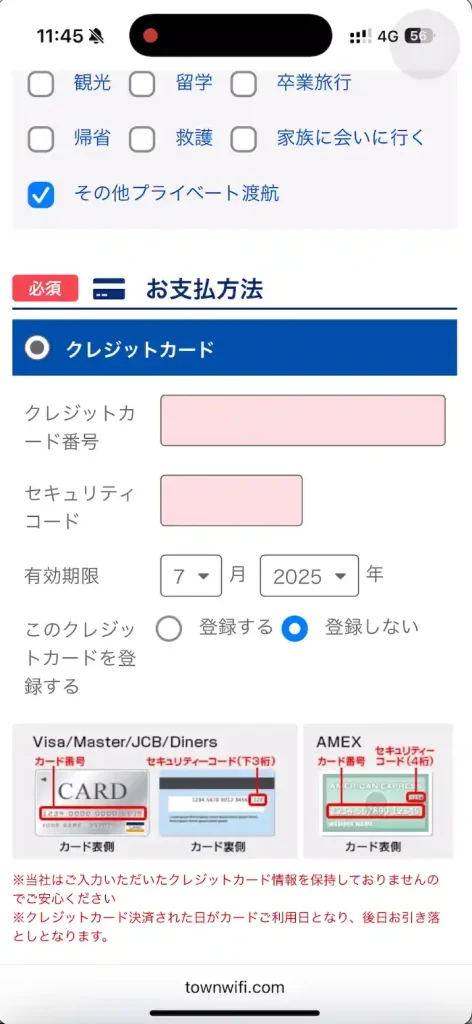472x1024 pixels.
Task: Tap the cellular signal bars icon
Action: click(360, 36)
